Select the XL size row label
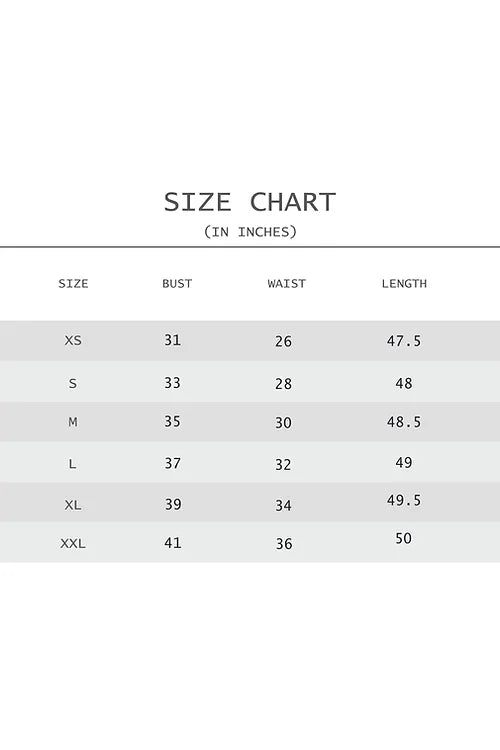The image size is (500, 750). (x=73, y=505)
